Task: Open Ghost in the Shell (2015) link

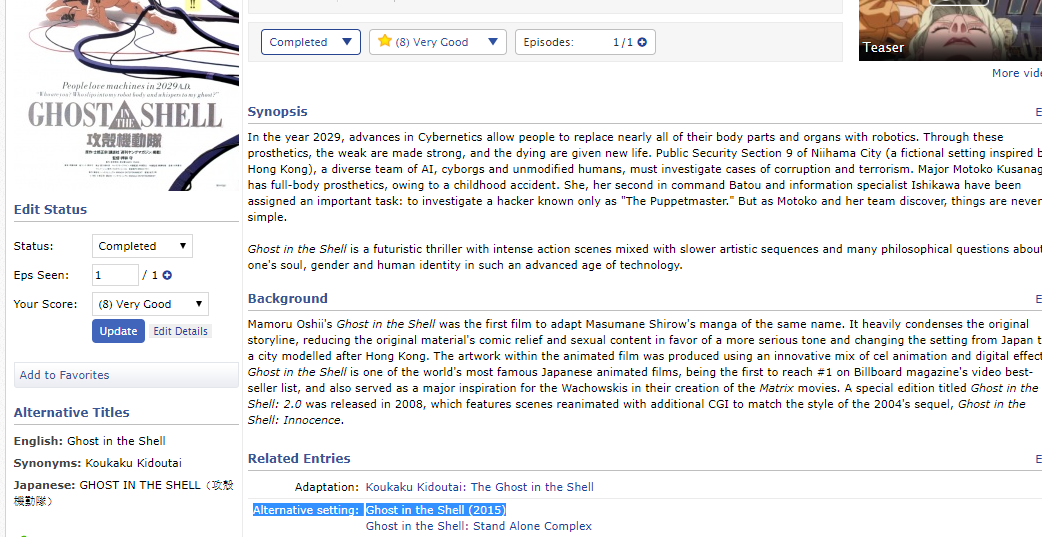Action: coord(436,510)
